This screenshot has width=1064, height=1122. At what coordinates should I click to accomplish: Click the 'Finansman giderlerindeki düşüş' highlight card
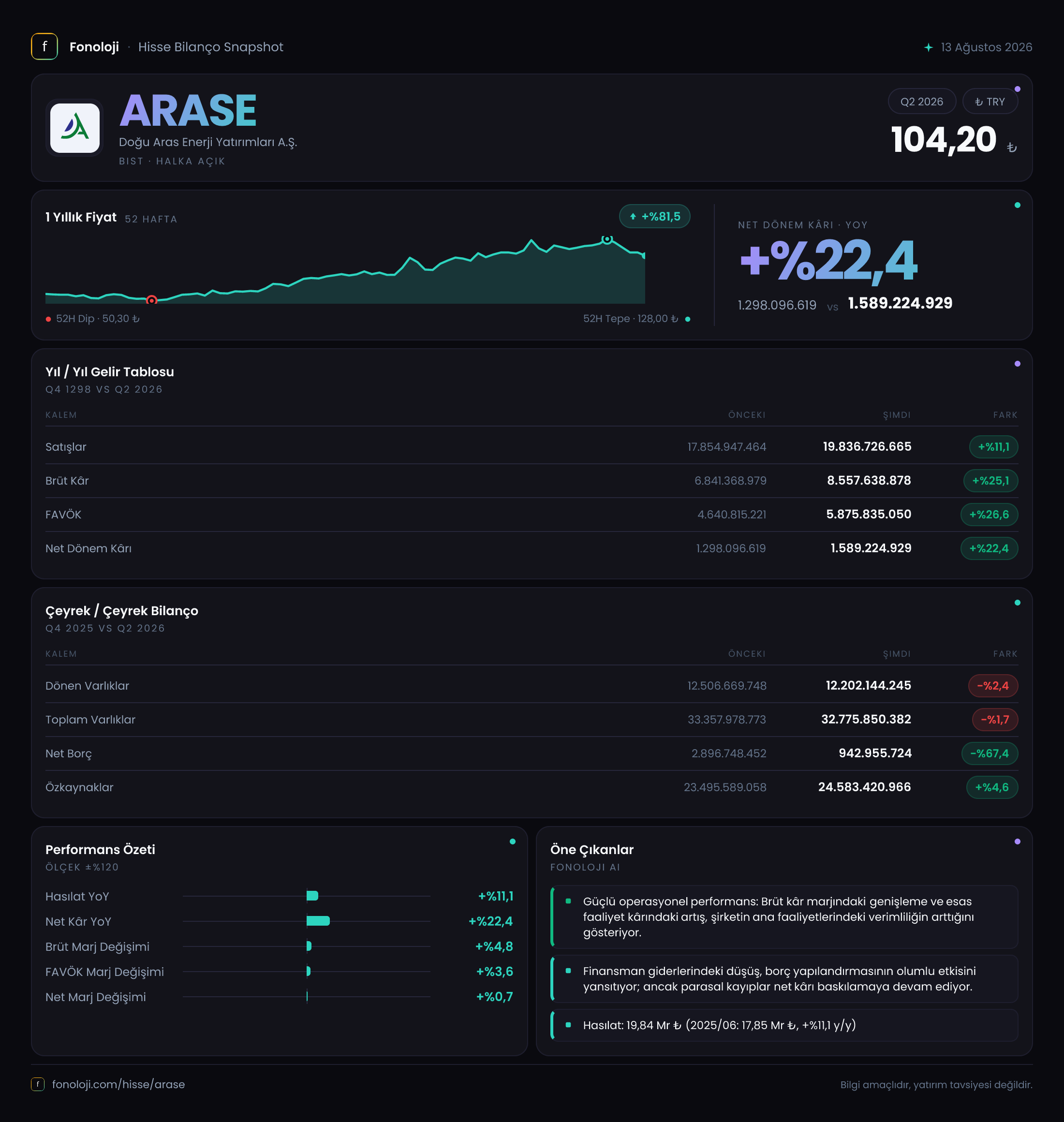click(x=784, y=978)
